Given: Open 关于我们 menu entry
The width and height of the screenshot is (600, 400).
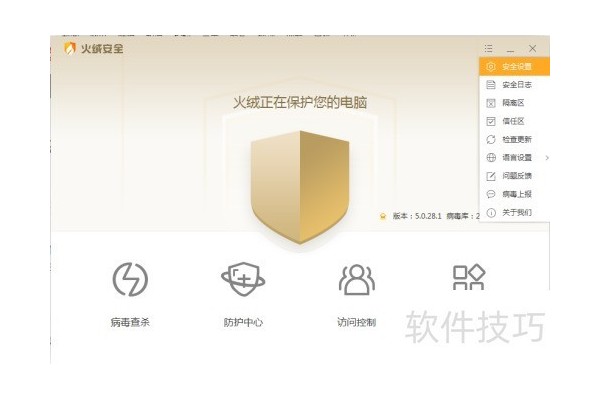Looking at the screenshot, I should pyautogui.click(x=514, y=212).
